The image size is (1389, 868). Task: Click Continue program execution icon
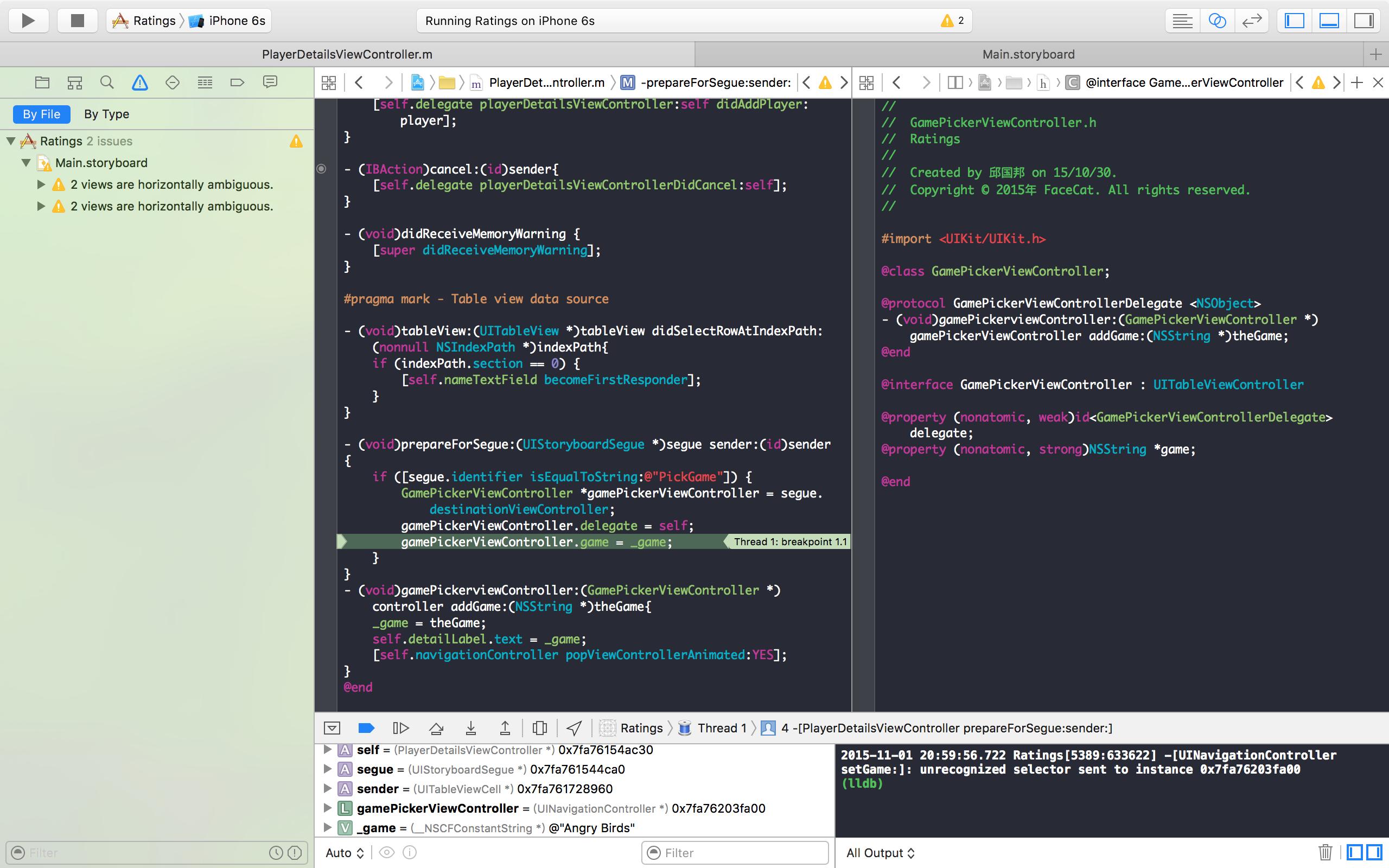coord(400,728)
